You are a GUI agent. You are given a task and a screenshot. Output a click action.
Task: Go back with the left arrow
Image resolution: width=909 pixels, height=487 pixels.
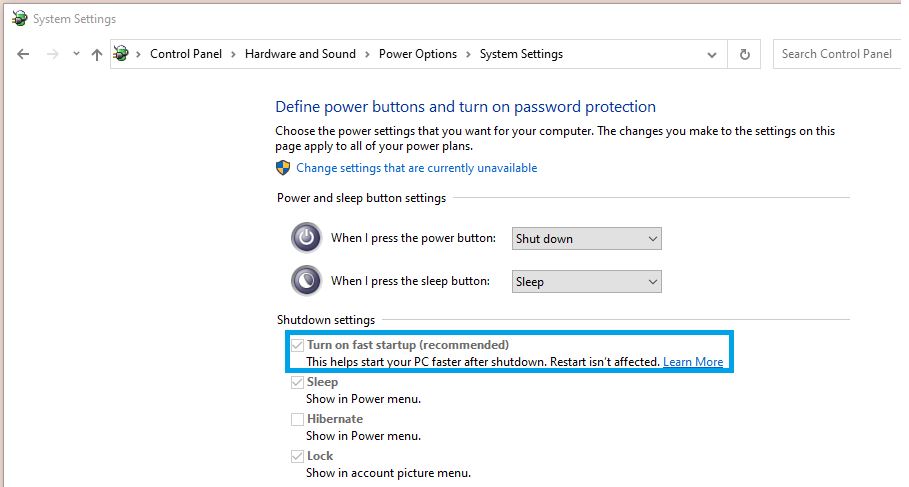pos(23,54)
